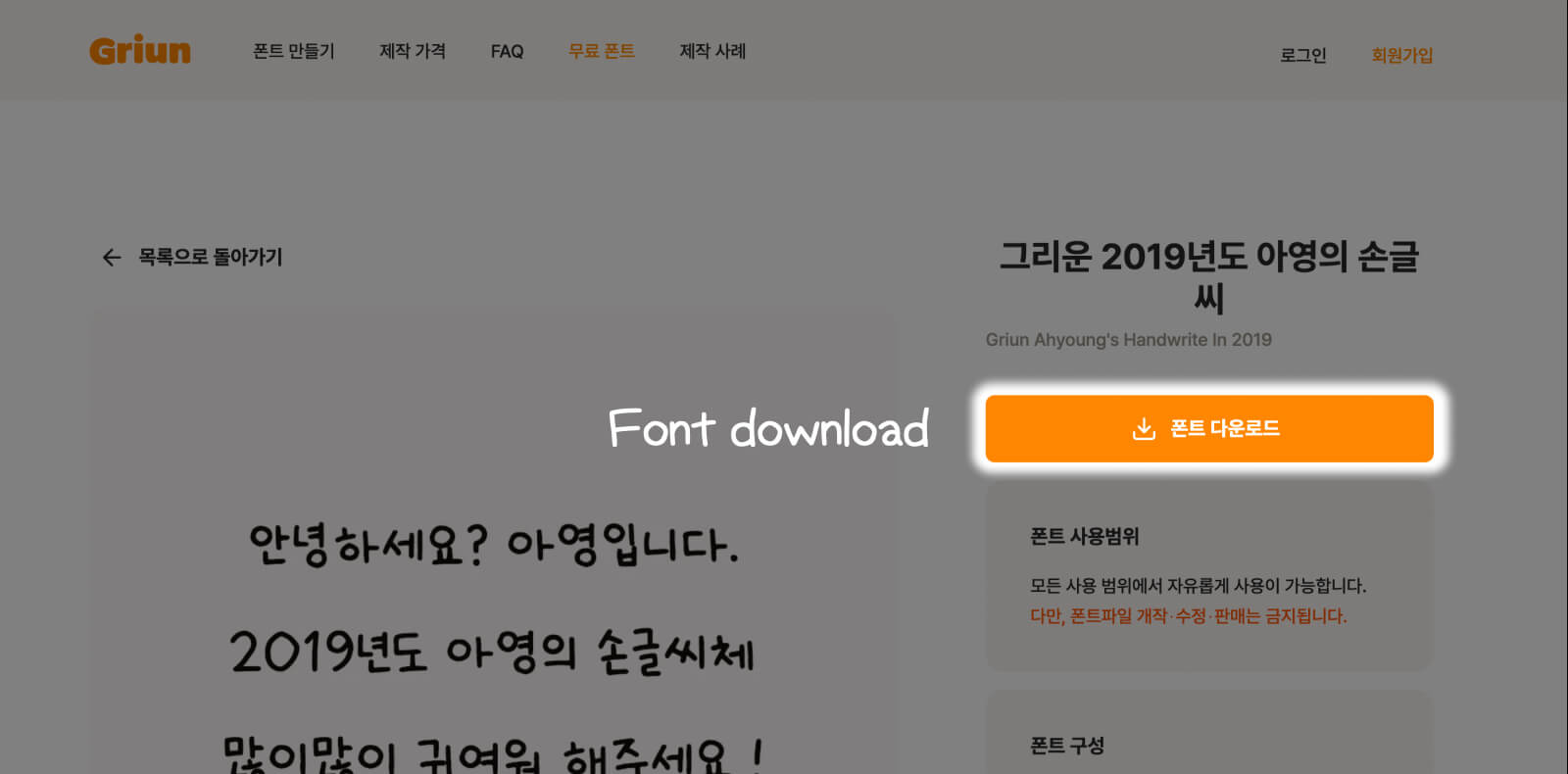Viewport: 1568px width, 774px height.
Task: Click the 폰트 사용범위 heading
Action: click(x=1085, y=536)
